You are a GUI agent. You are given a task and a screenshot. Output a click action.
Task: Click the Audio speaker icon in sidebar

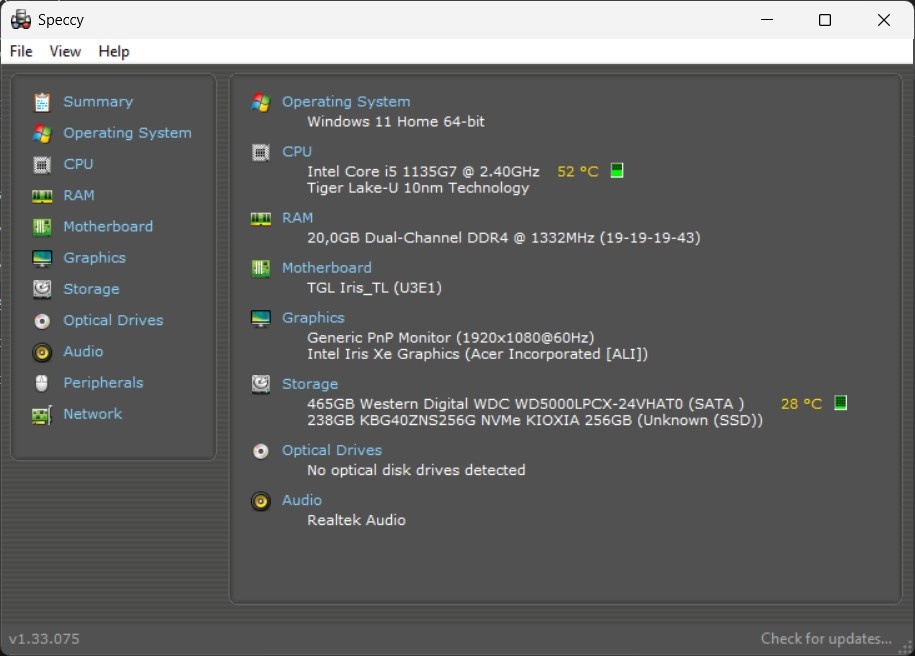tap(41, 351)
